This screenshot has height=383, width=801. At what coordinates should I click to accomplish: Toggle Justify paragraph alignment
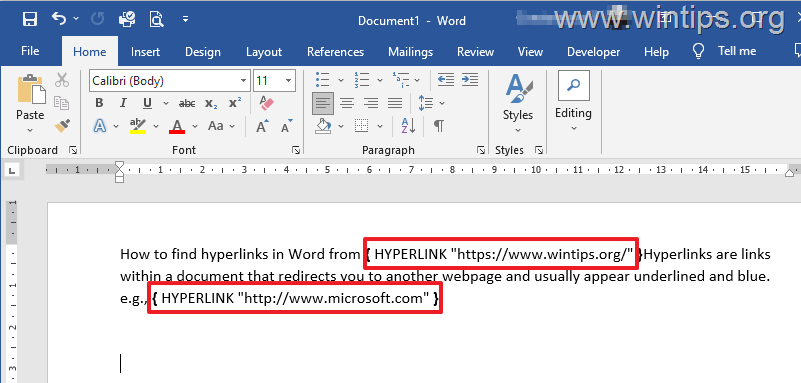[x=395, y=103]
